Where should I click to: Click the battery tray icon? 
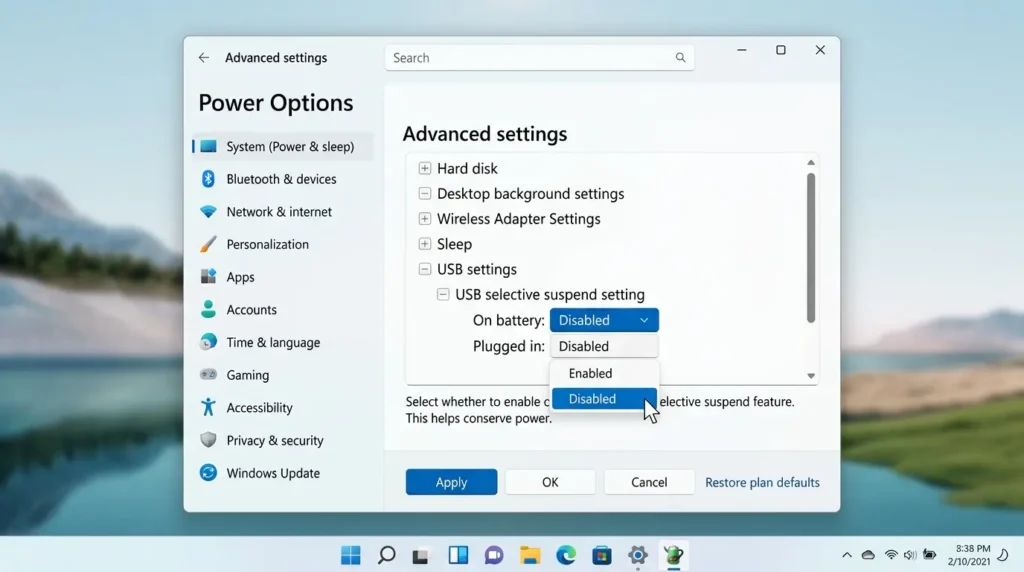click(930, 555)
